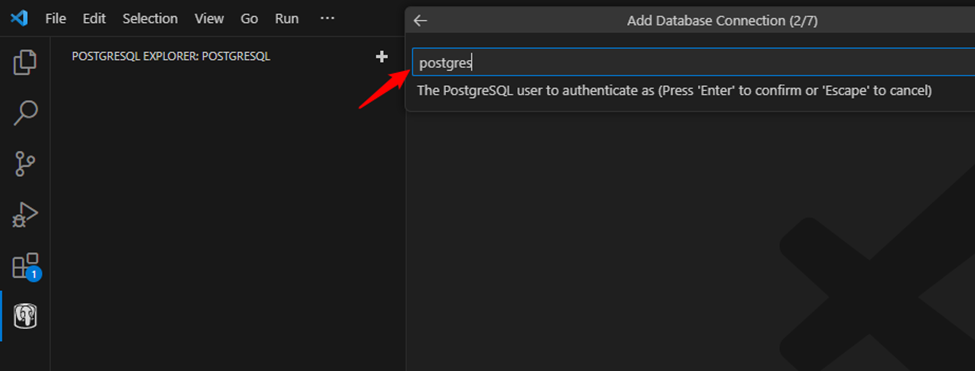Expand the menu bar overflow ellipsis
This screenshot has width=975, height=371.
(327, 19)
